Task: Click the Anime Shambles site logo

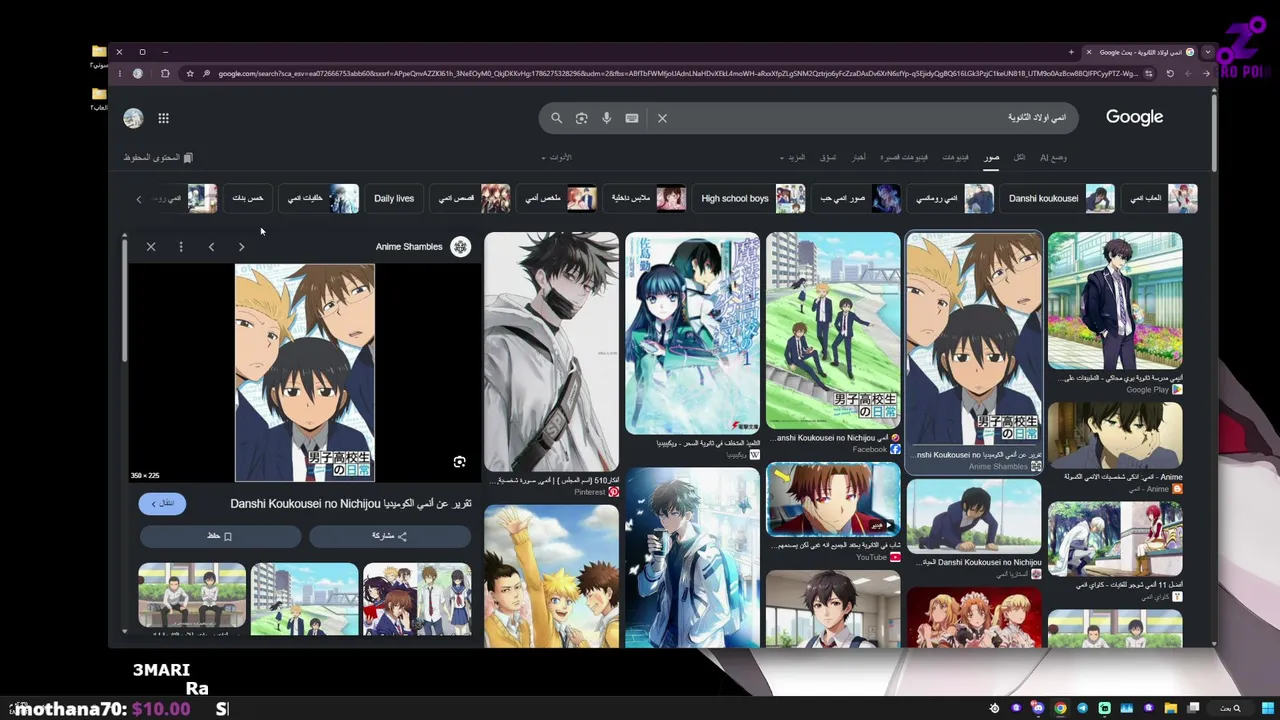Action: point(460,247)
